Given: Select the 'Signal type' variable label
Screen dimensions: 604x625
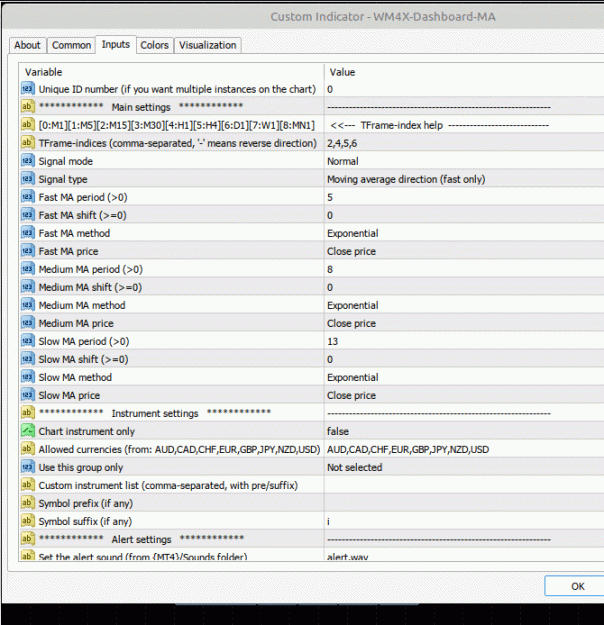Looking at the screenshot, I should point(63,179).
